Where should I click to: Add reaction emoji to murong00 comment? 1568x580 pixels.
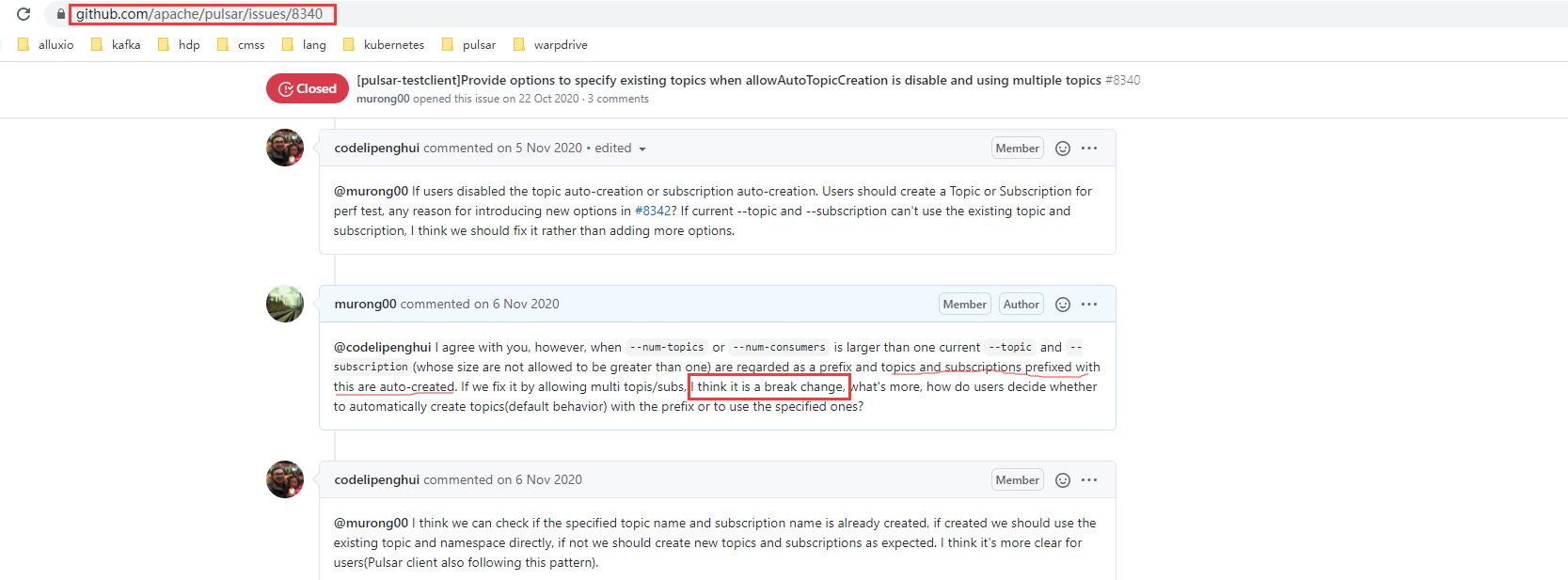[x=1063, y=305]
